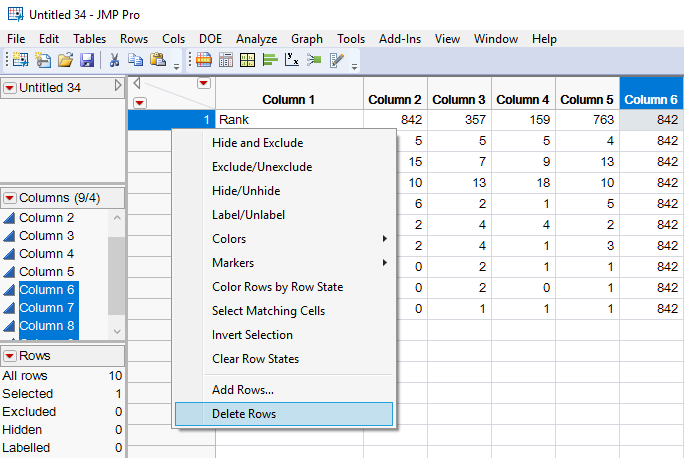Viewport: 684px width, 458px height.
Task: Open the Window menu
Action: click(496, 39)
